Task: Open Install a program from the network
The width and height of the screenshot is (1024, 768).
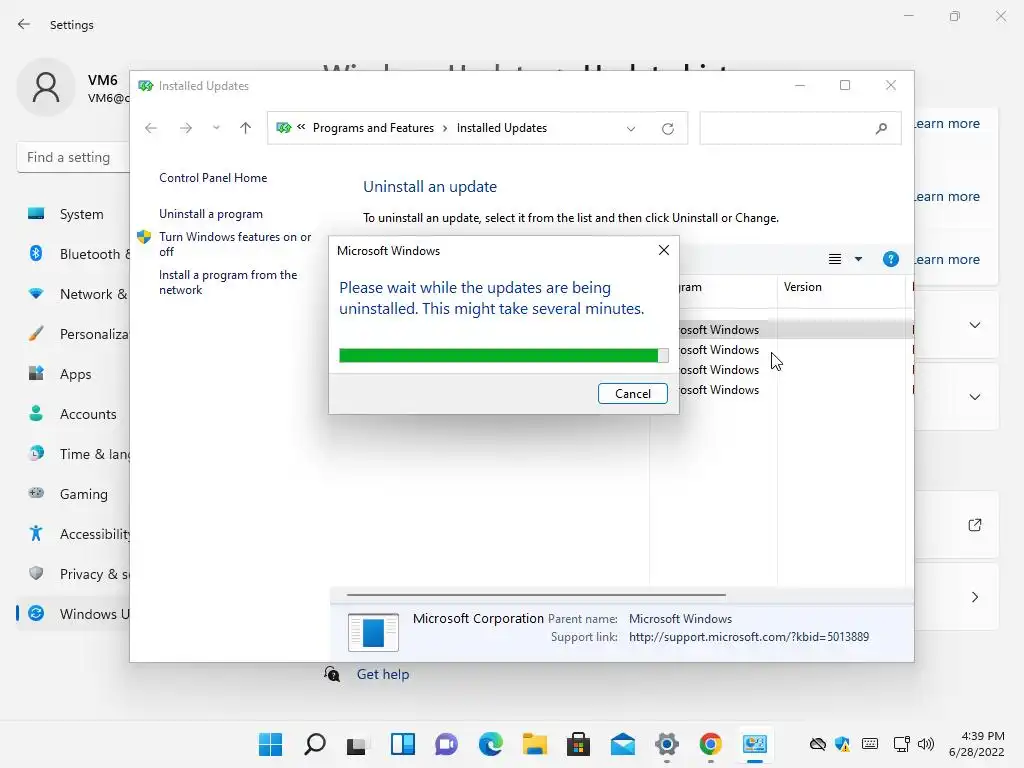Action: click(x=228, y=282)
